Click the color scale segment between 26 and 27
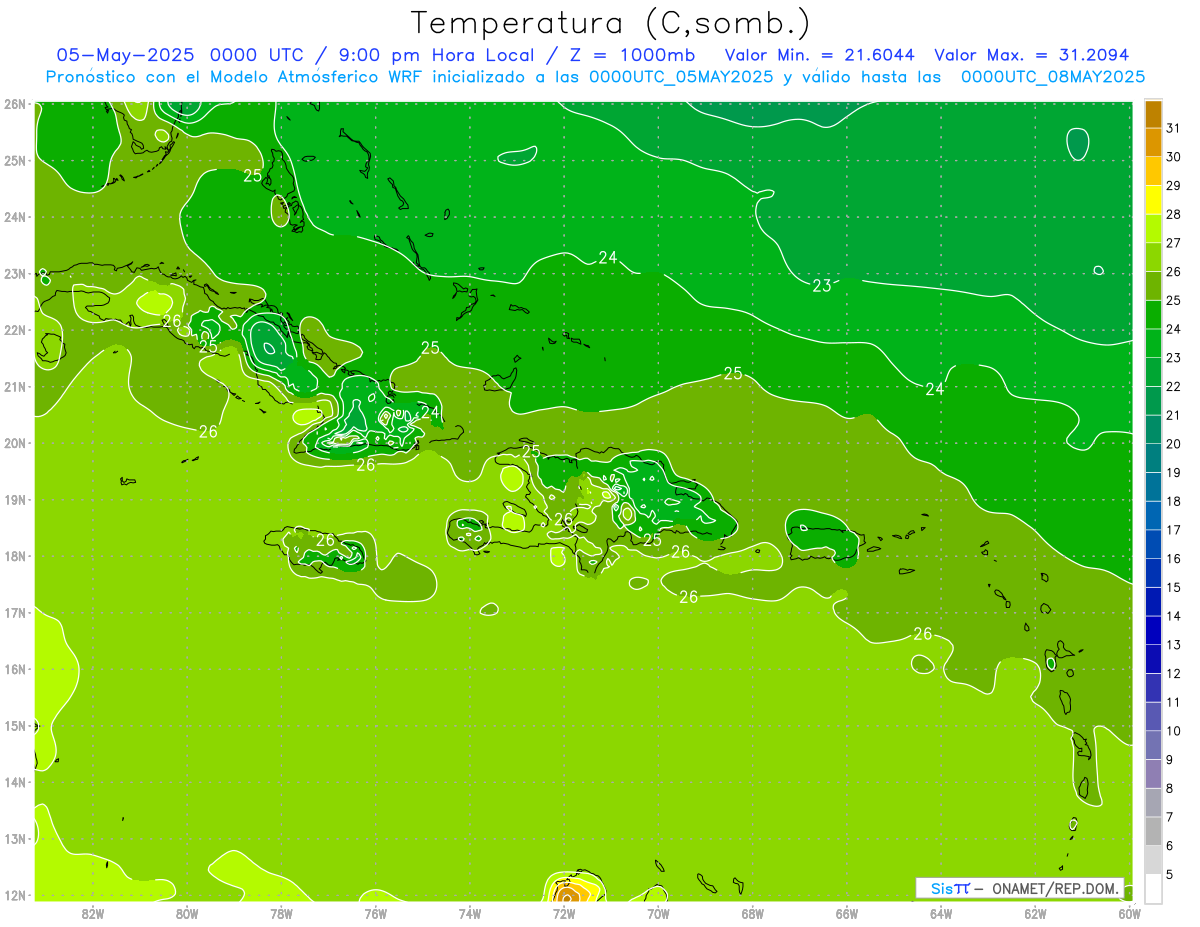This screenshot has width=1200, height=927. point(1153,257)
